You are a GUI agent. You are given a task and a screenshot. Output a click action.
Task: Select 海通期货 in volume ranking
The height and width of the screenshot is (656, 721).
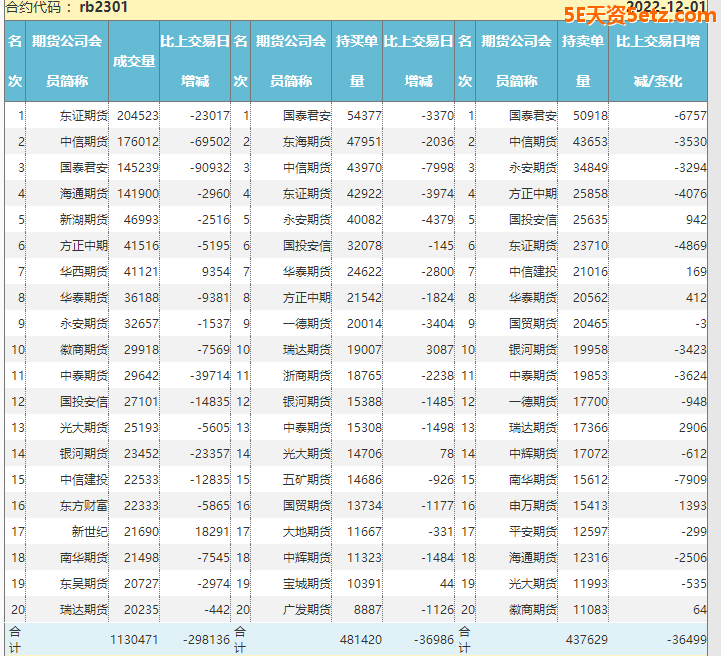84,194
